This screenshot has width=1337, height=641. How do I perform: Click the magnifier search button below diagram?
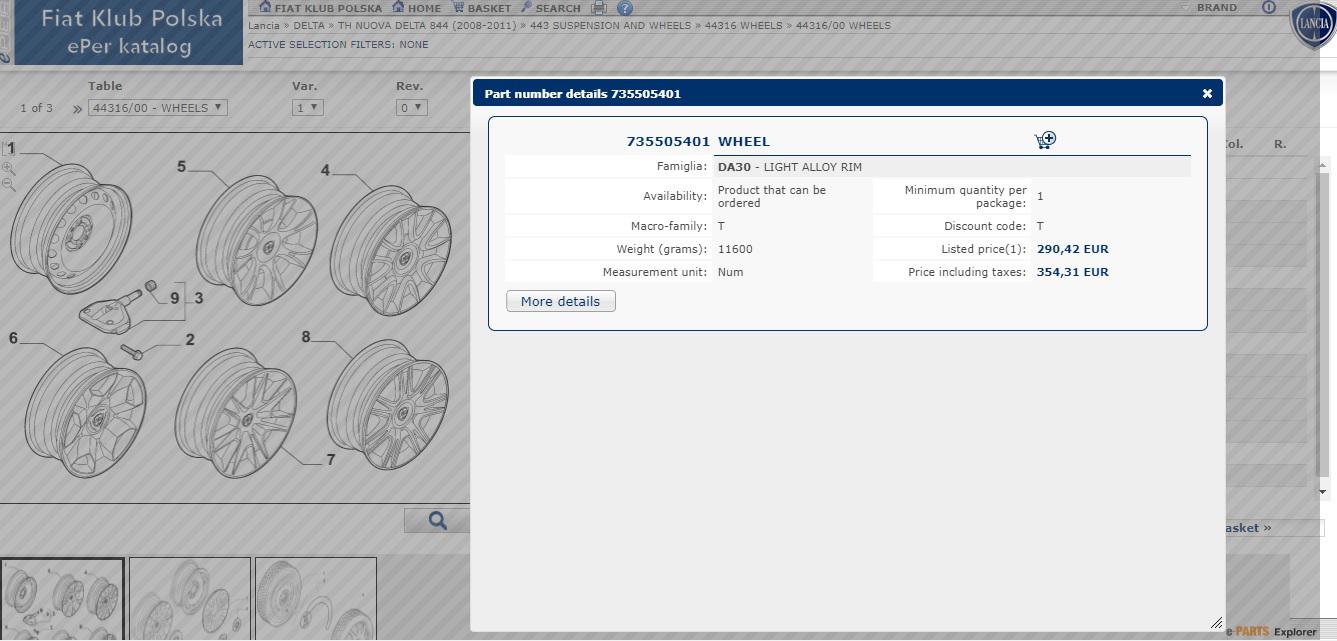(437, 520)
